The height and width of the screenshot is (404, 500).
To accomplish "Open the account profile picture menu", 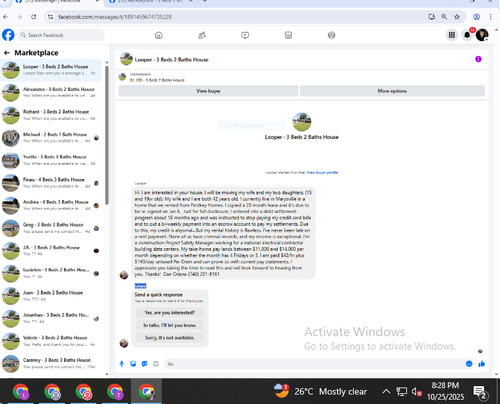I will 482,35.
